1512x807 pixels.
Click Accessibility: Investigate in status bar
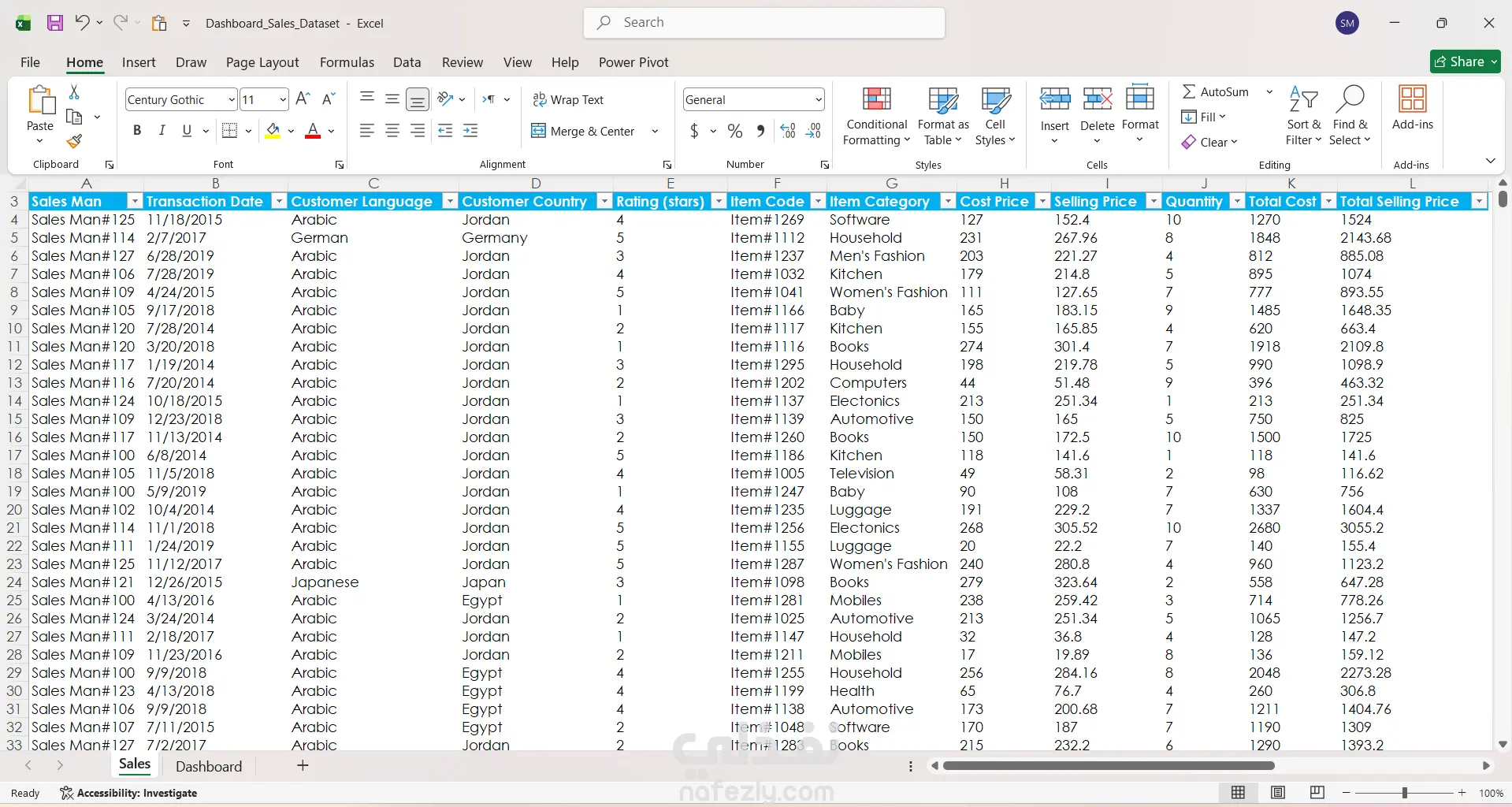click(x=129, y=793)
